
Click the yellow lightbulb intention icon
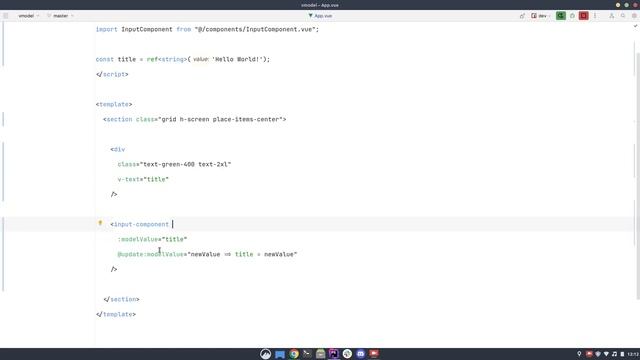tap(100, 223)
